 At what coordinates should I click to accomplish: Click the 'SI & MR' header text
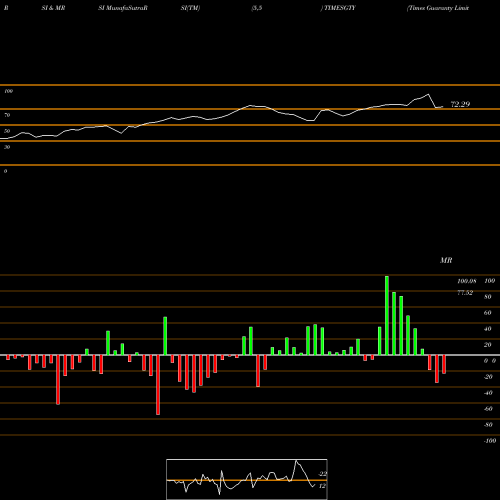point(53,8)
